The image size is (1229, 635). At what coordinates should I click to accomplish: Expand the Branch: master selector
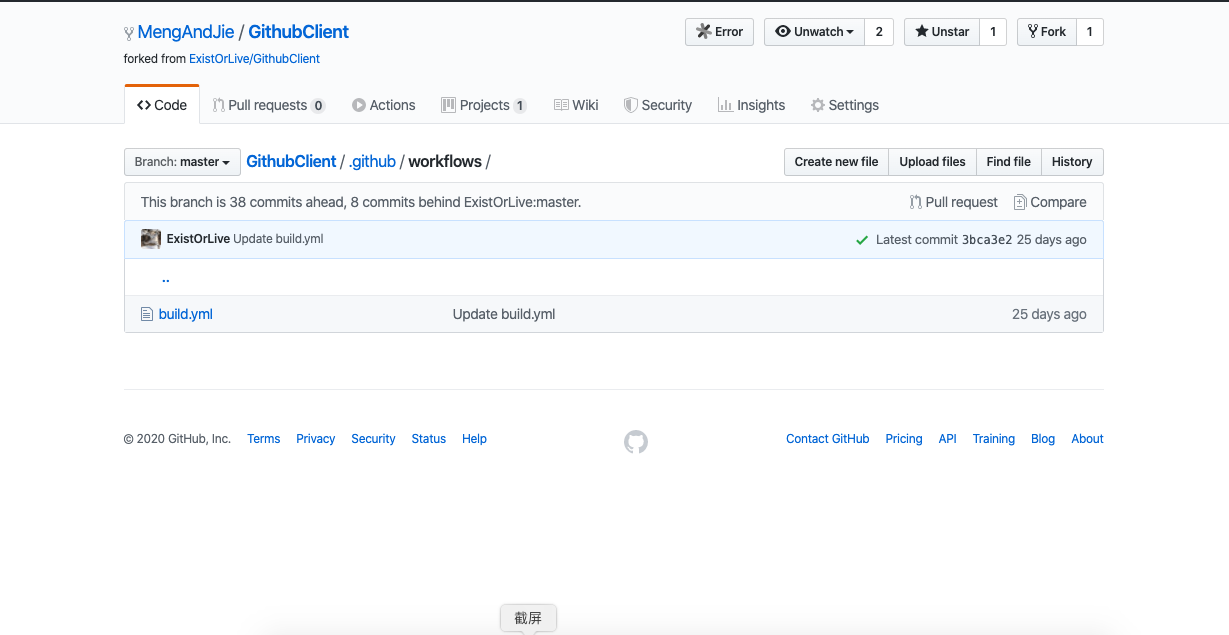(182, 162)
